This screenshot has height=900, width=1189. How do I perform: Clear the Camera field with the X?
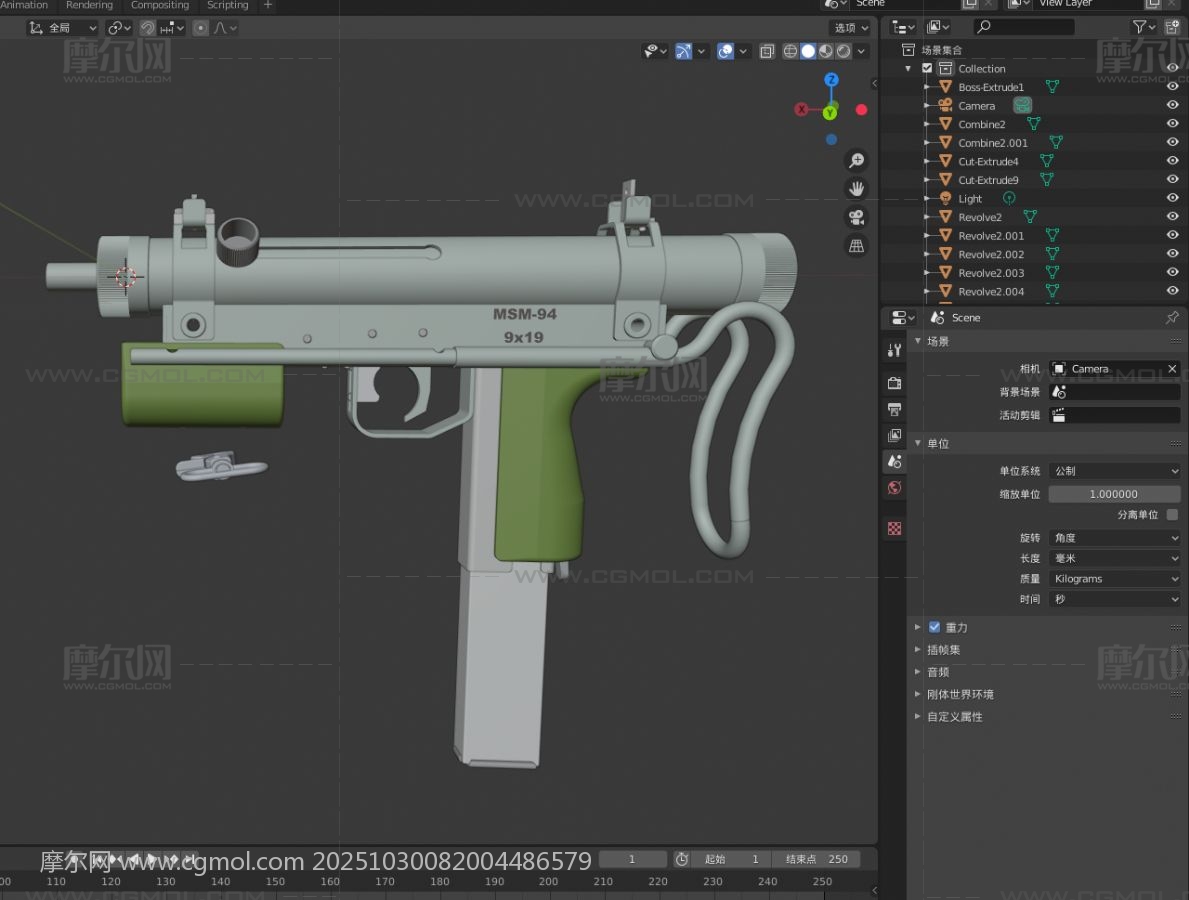tap(1172, 369)
